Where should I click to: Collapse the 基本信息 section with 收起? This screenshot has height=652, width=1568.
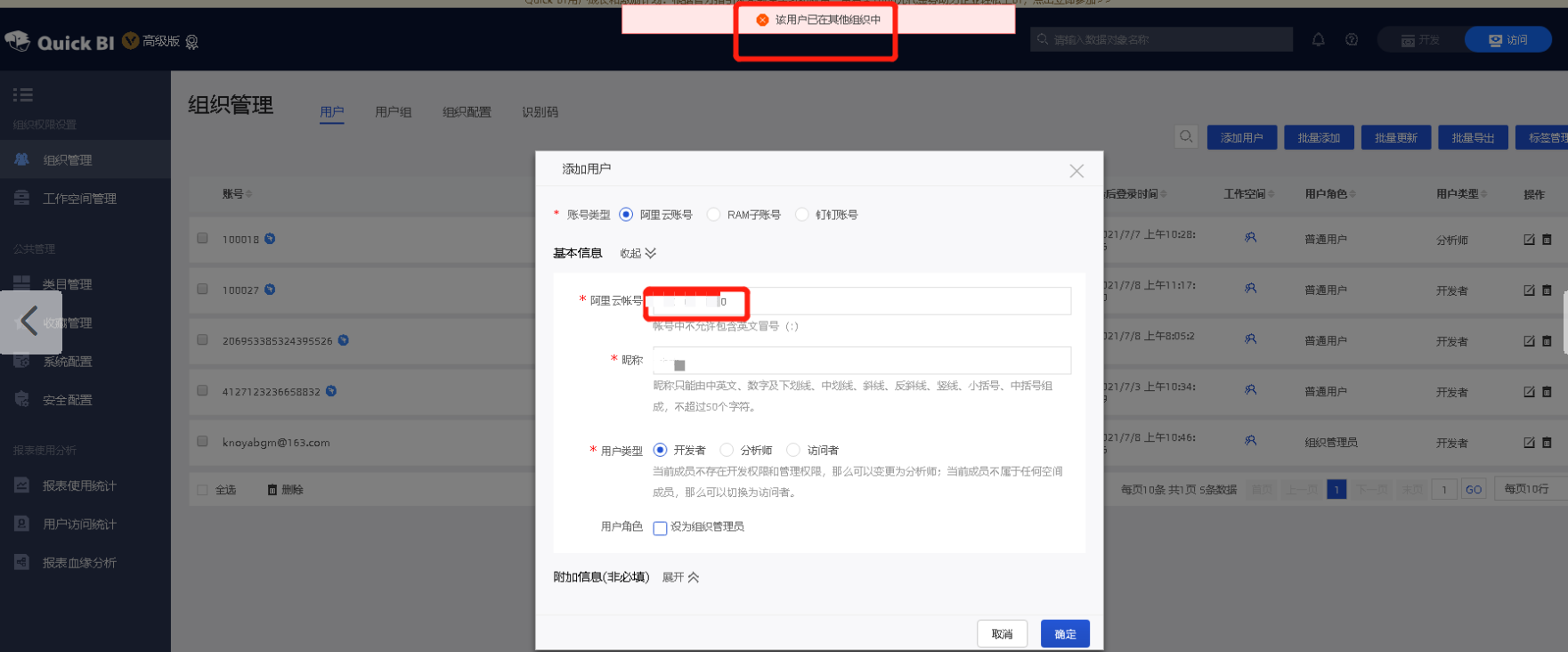[638, 254]
